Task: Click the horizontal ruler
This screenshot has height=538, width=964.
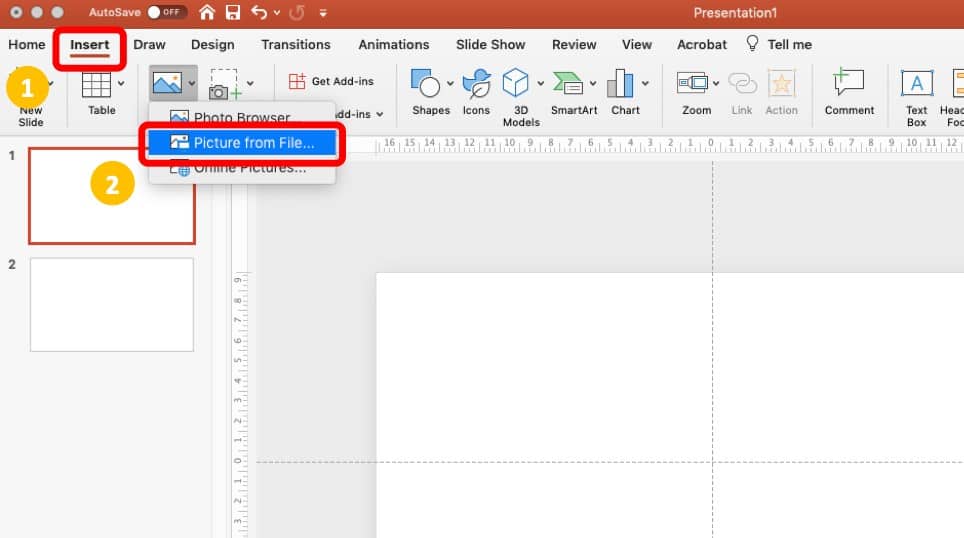Action: tap(670, 144)
